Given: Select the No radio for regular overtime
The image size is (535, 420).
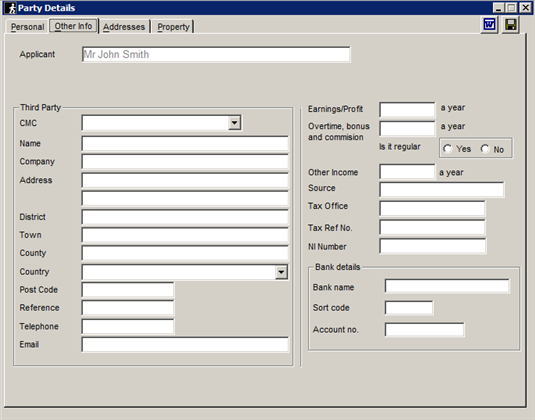Looking at the screenshot, I should pyautogui.click(x=485, y=149).
